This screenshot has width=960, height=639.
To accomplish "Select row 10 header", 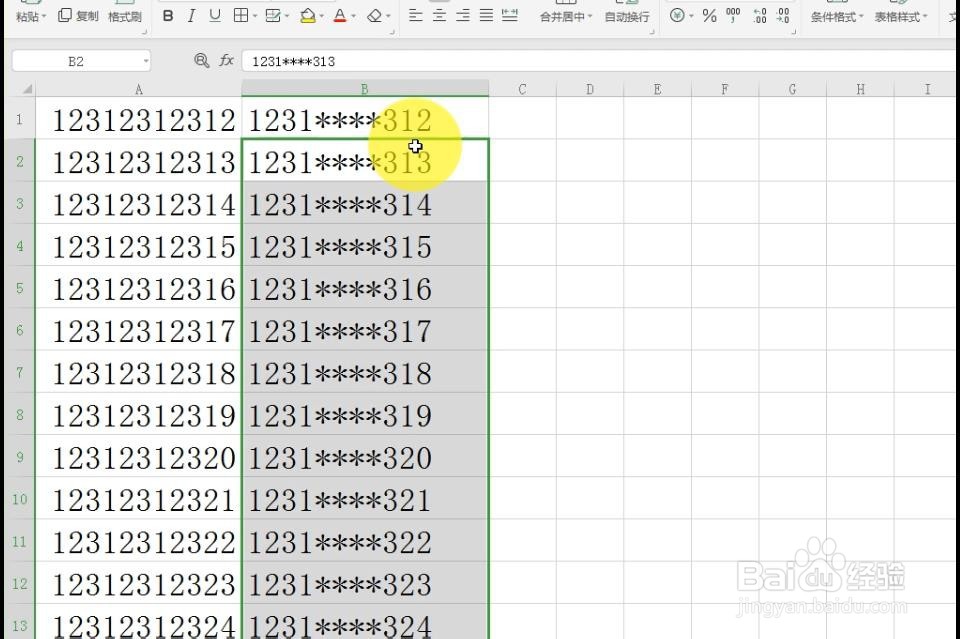I will pos(20,499).
